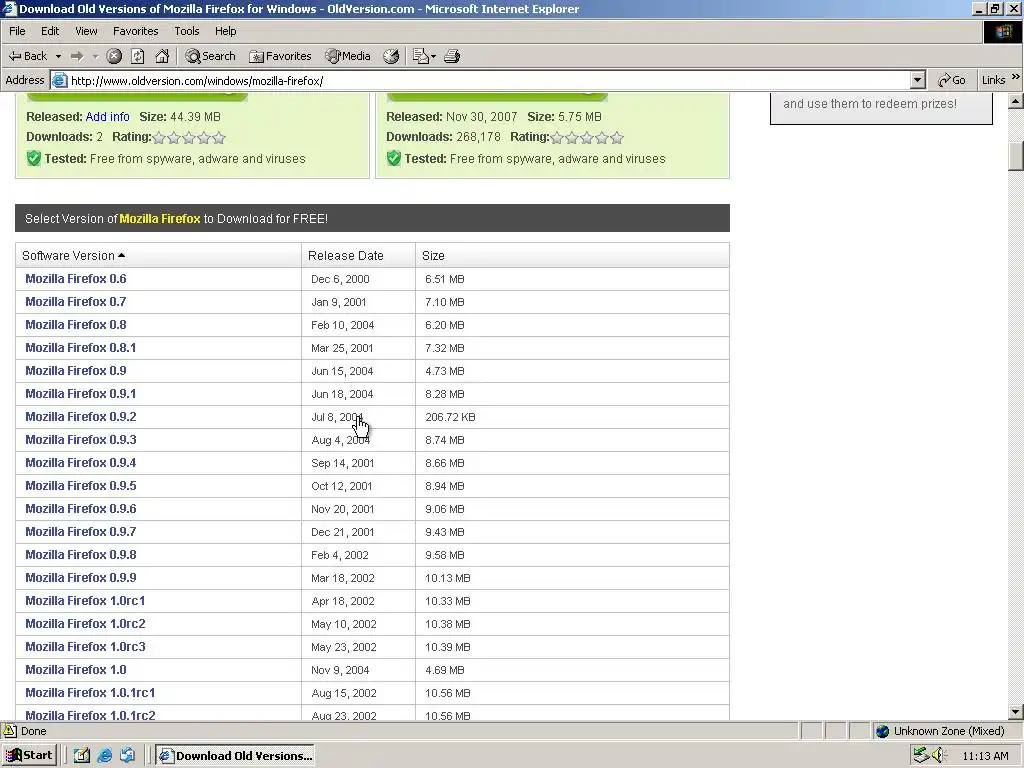The height and width of the screenshot is (768, 1024).
Task: Click the Add info link
Action: coord(108,117)
